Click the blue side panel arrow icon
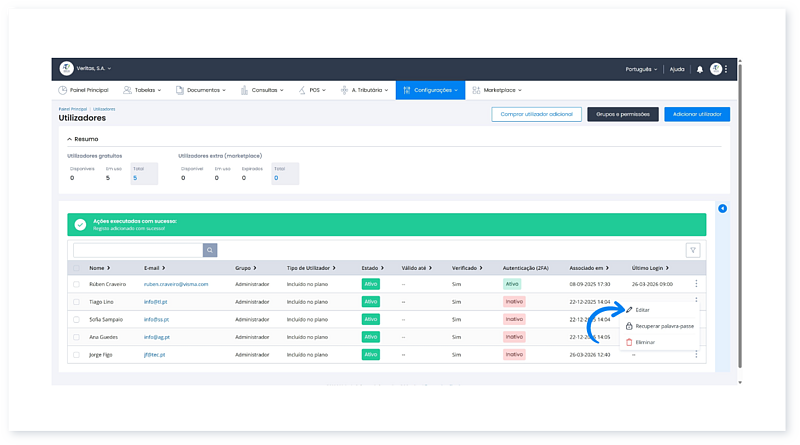This screenshot has height=445, width=800. [x=722, y=209]
